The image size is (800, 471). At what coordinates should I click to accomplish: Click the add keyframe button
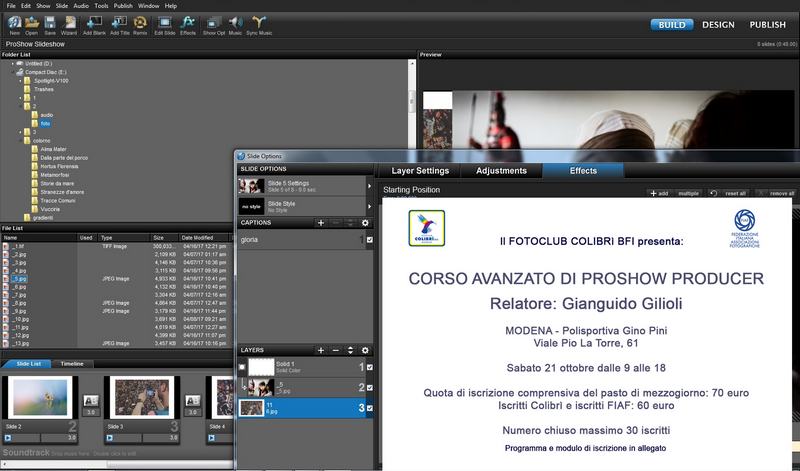pos(659,193)
